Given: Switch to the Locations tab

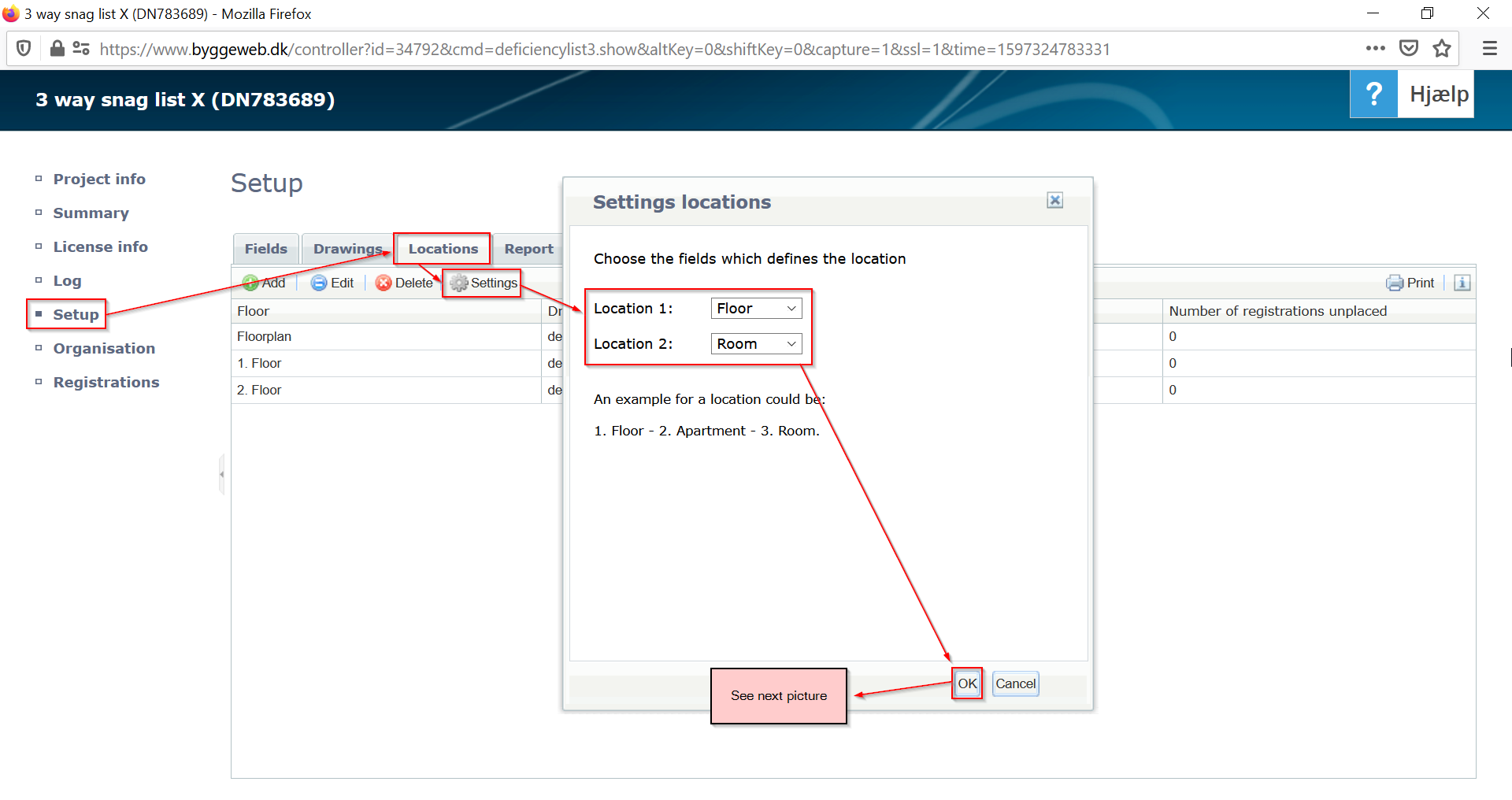Looking at the screenshot, I should [x=443, y=249].
